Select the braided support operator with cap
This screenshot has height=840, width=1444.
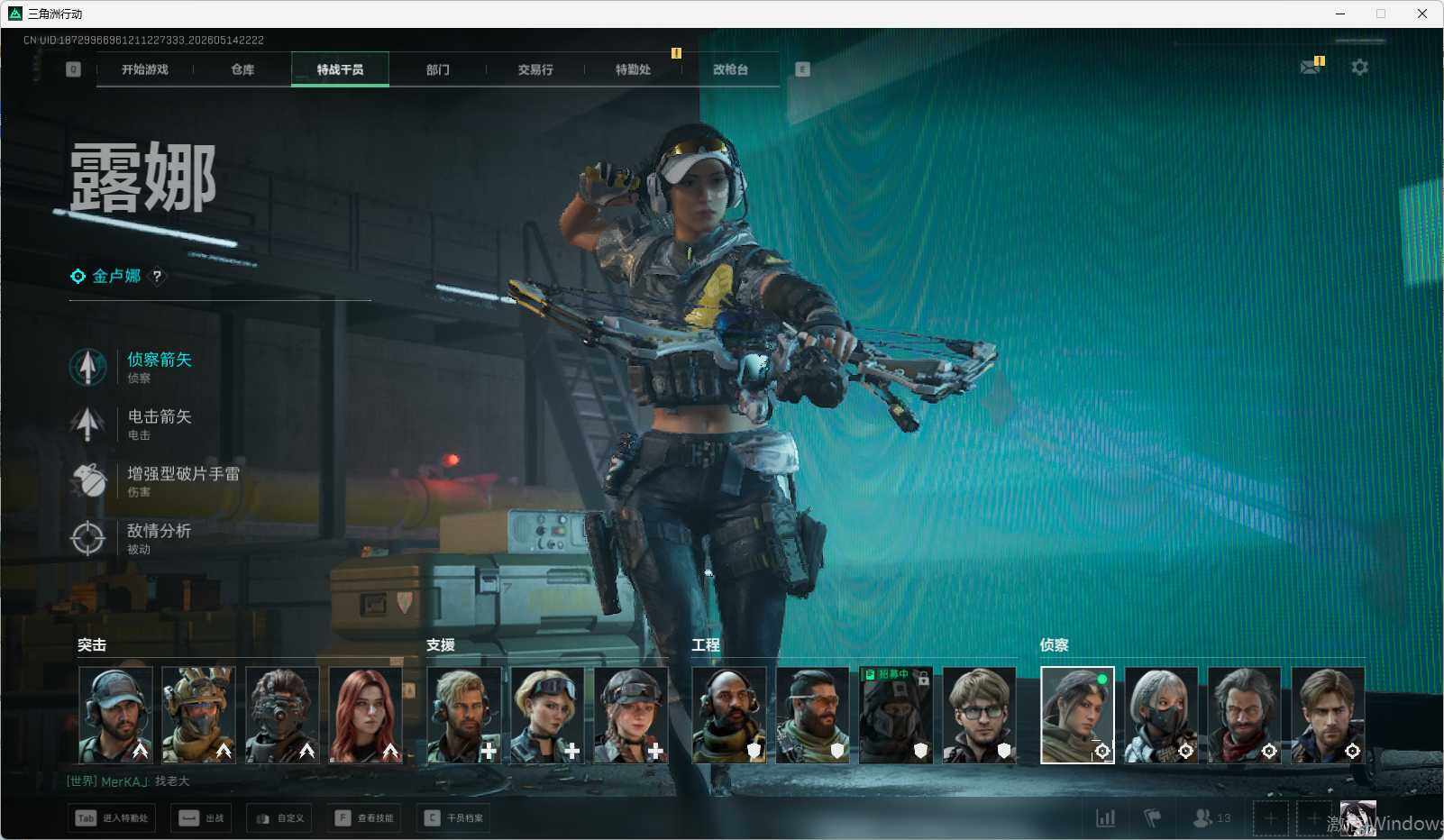coord(630,715)
